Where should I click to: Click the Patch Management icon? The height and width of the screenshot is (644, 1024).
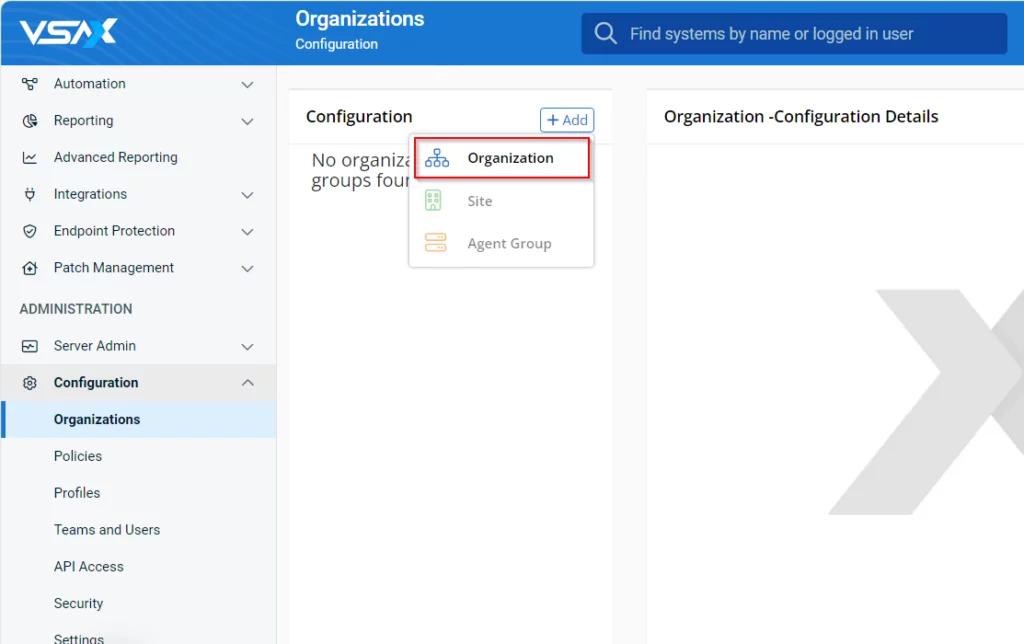(30, 268)
